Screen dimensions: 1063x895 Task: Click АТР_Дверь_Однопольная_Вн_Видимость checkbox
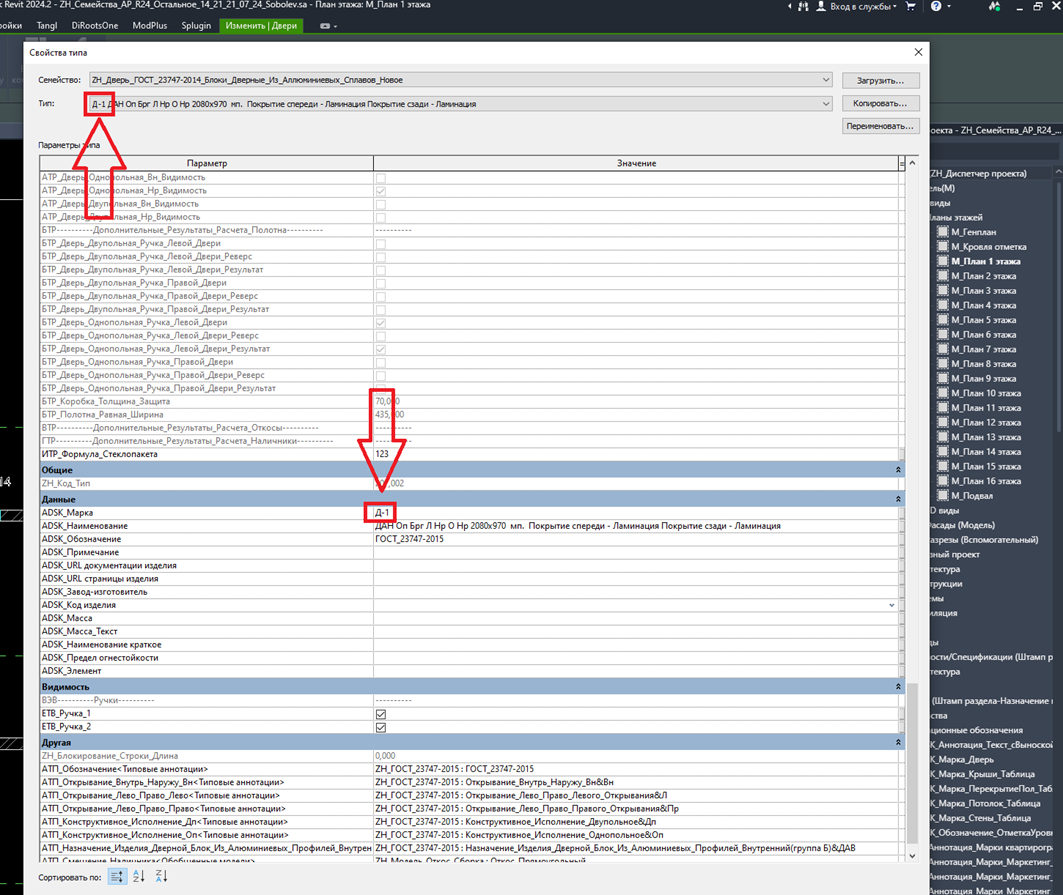381,178
